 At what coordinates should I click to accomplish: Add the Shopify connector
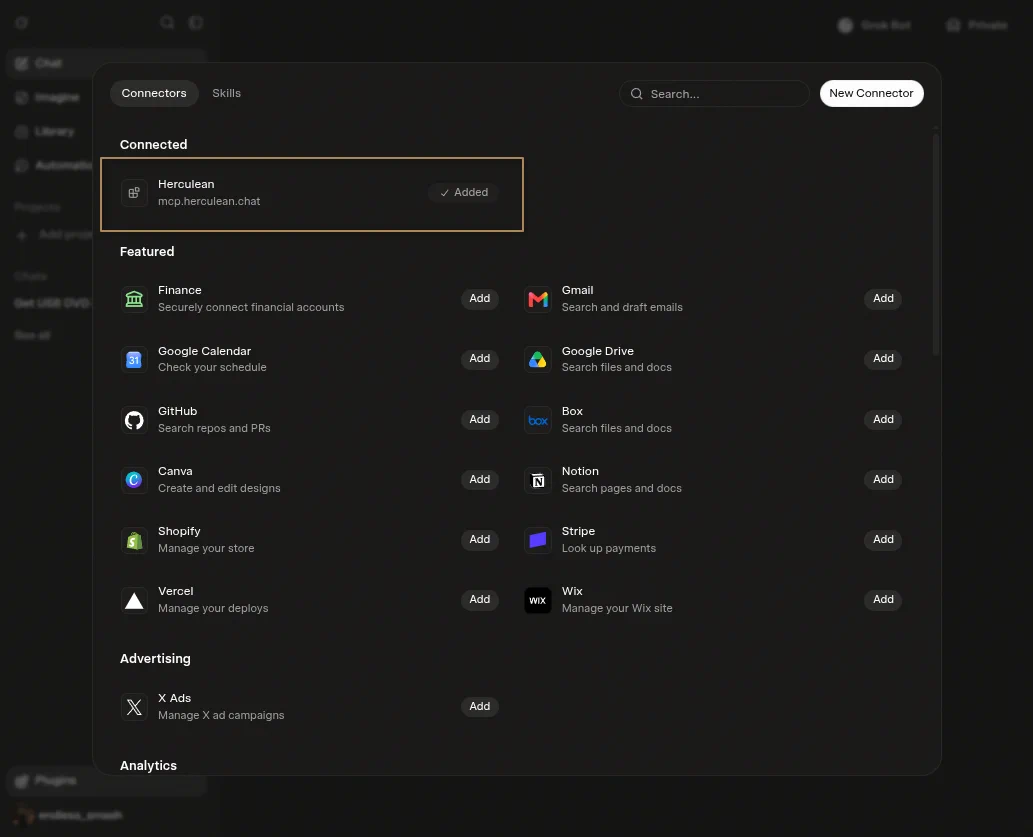click(x=480, y=539)
